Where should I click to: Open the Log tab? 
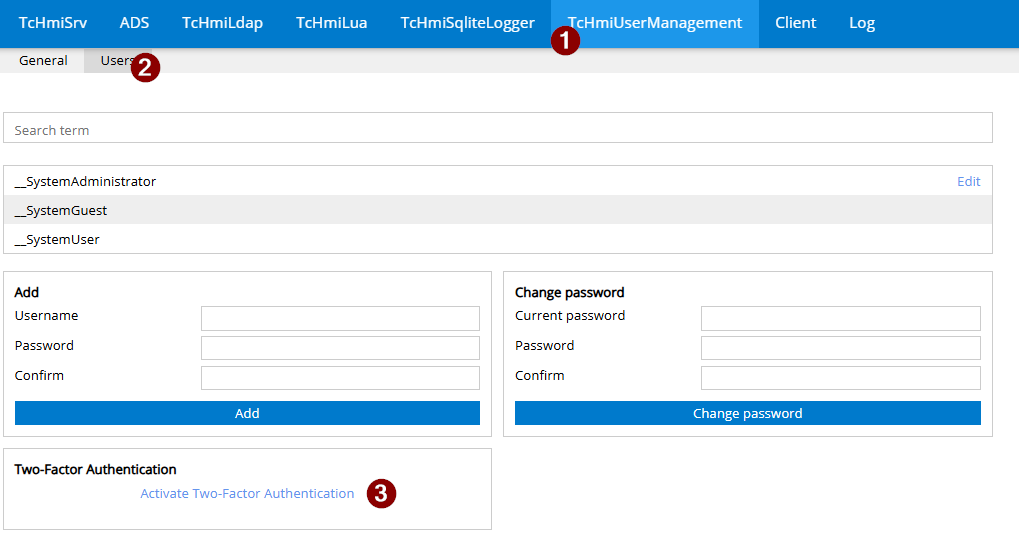(862, 23)
